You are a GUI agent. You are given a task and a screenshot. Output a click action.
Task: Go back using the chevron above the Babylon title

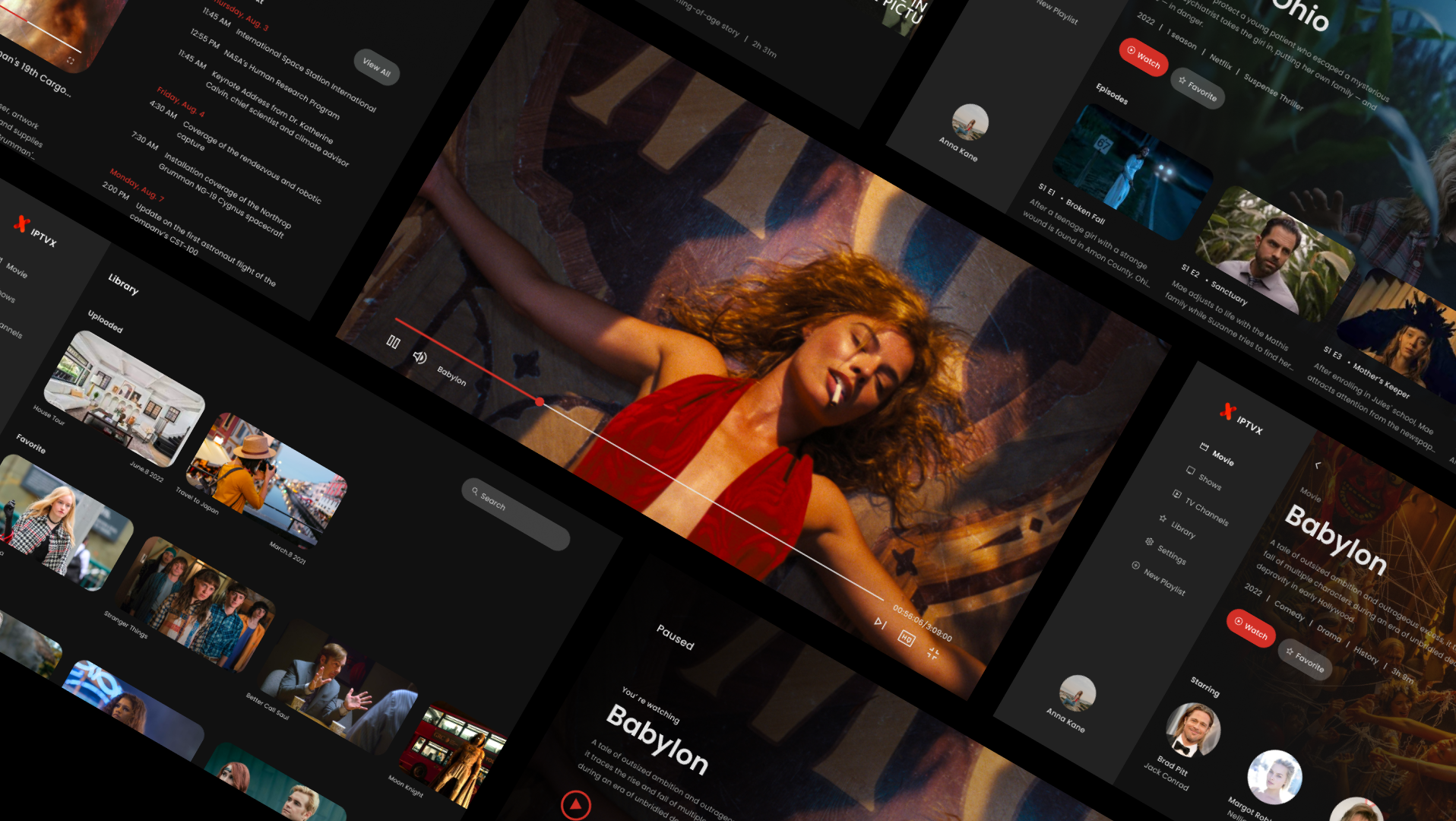[1318, 464]
